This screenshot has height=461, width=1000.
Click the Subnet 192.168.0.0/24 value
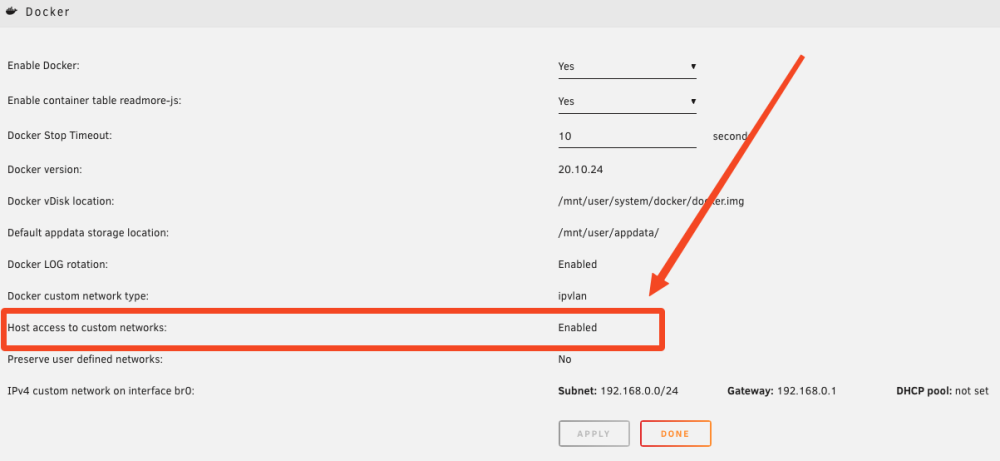(x=618, y=391)
